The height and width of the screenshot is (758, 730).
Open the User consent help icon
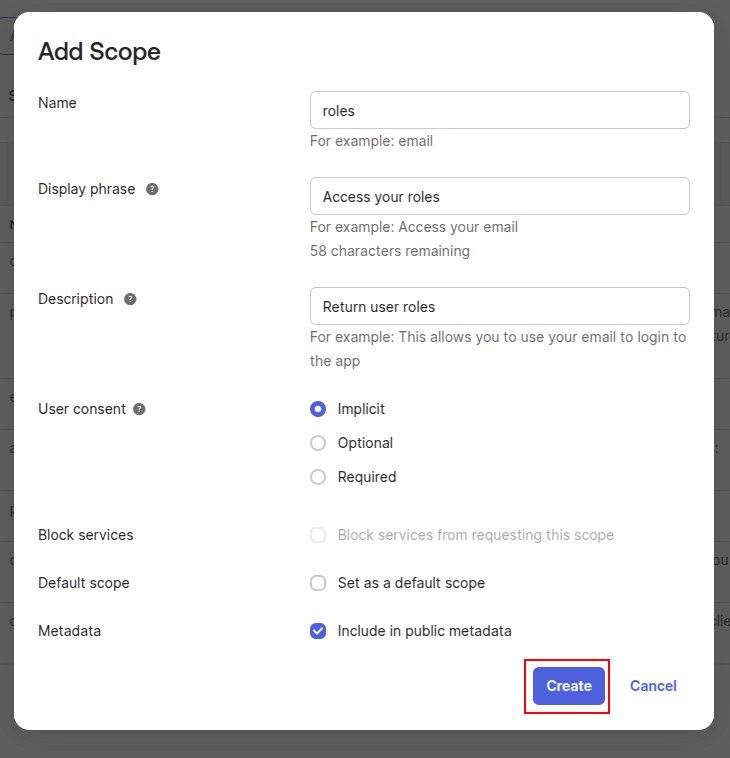(x=139, y=409)
